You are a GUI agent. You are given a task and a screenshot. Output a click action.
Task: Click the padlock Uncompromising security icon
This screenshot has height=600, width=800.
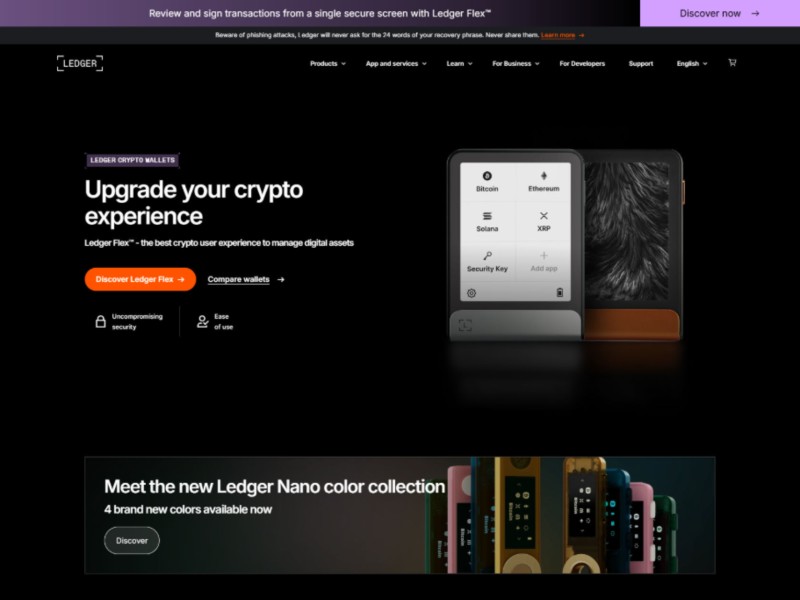point(101,321)
